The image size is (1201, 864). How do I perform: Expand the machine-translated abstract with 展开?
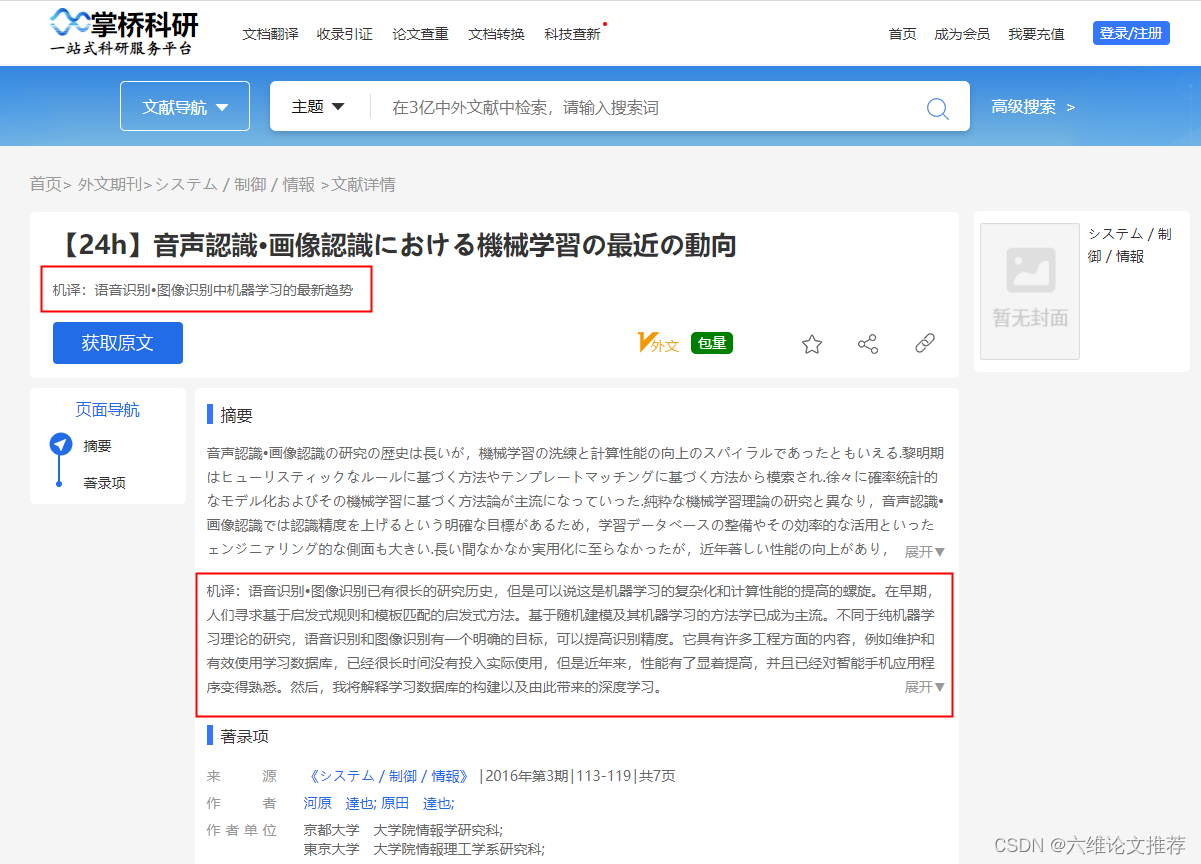pyautogui.click(x=924, y=686)
